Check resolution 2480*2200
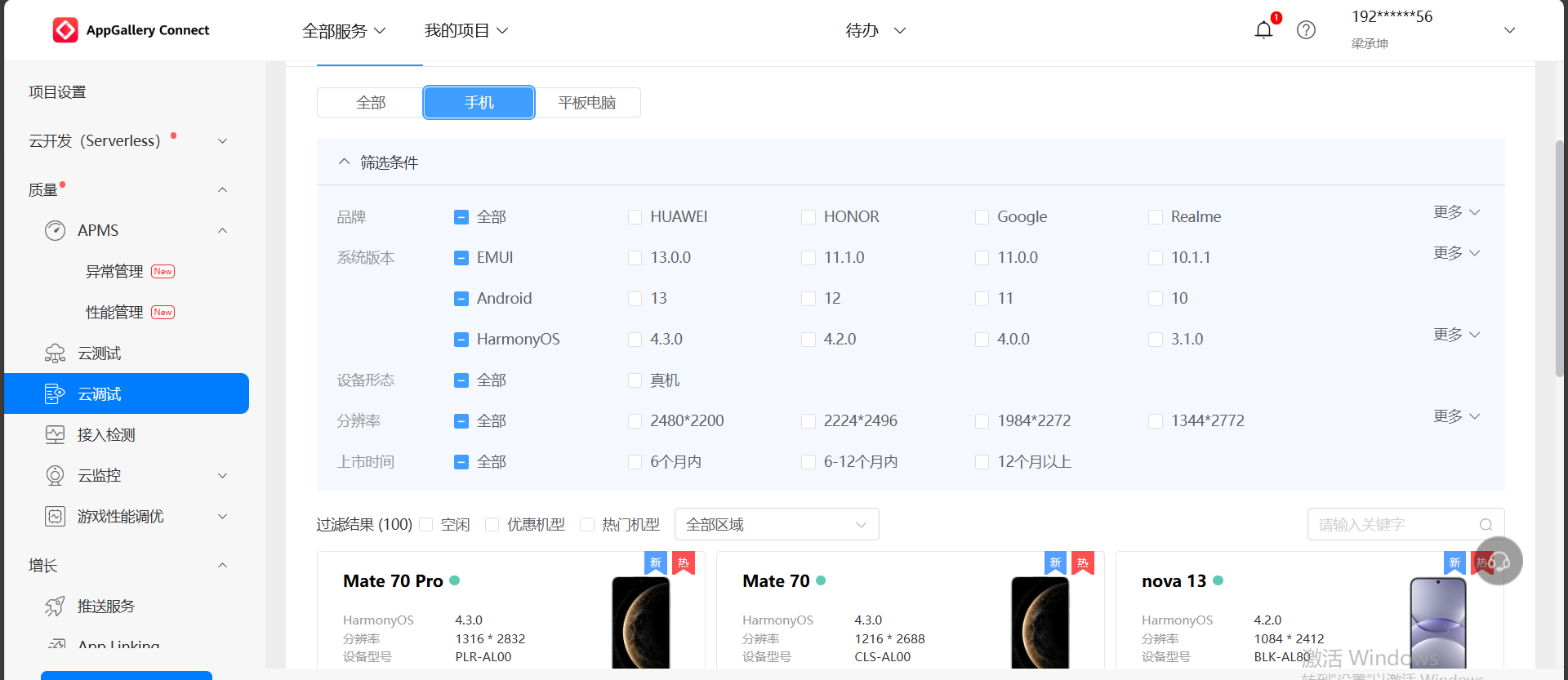Image resolution: width=1568 pixels, height=680 pixels. (x=635, y=421)
